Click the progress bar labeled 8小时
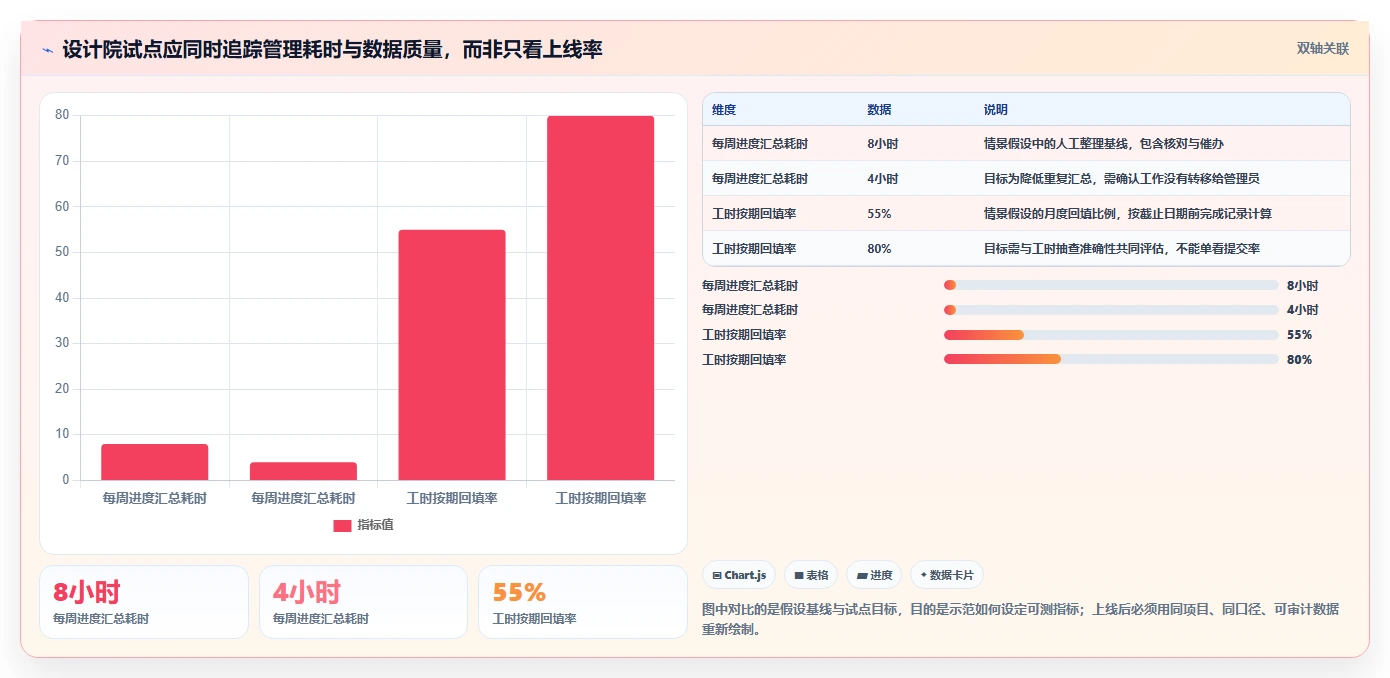 coord(1111,285)
